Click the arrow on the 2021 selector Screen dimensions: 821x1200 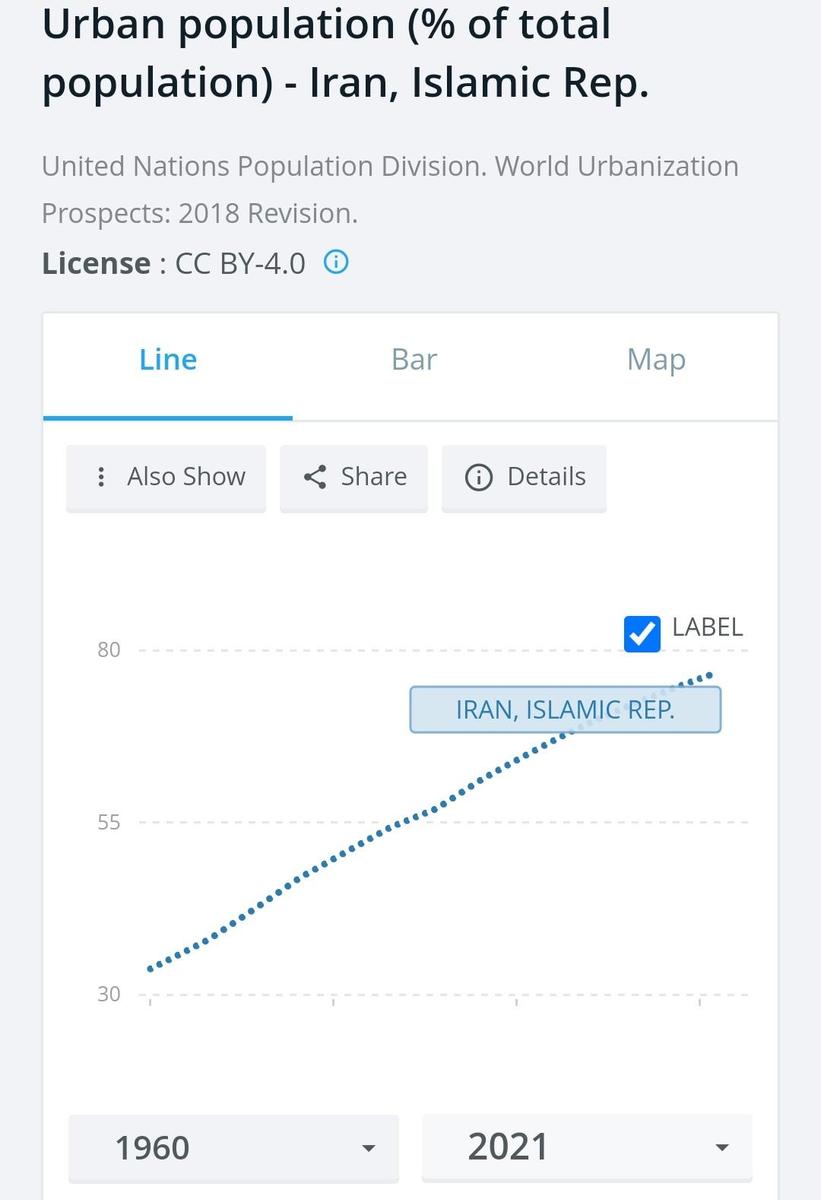[722, 1148]
